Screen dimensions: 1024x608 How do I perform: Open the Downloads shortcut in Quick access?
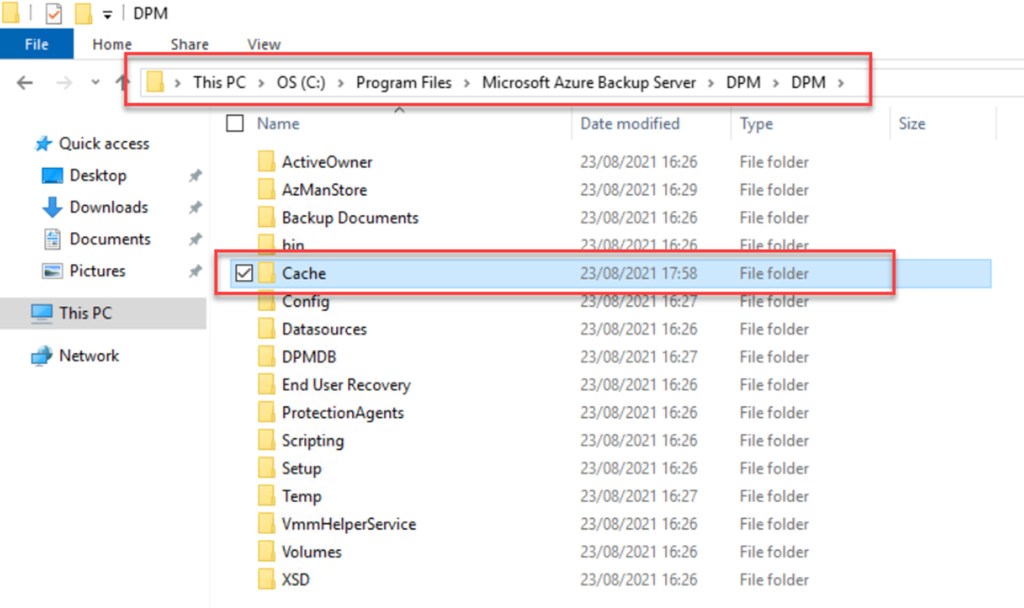108,207
